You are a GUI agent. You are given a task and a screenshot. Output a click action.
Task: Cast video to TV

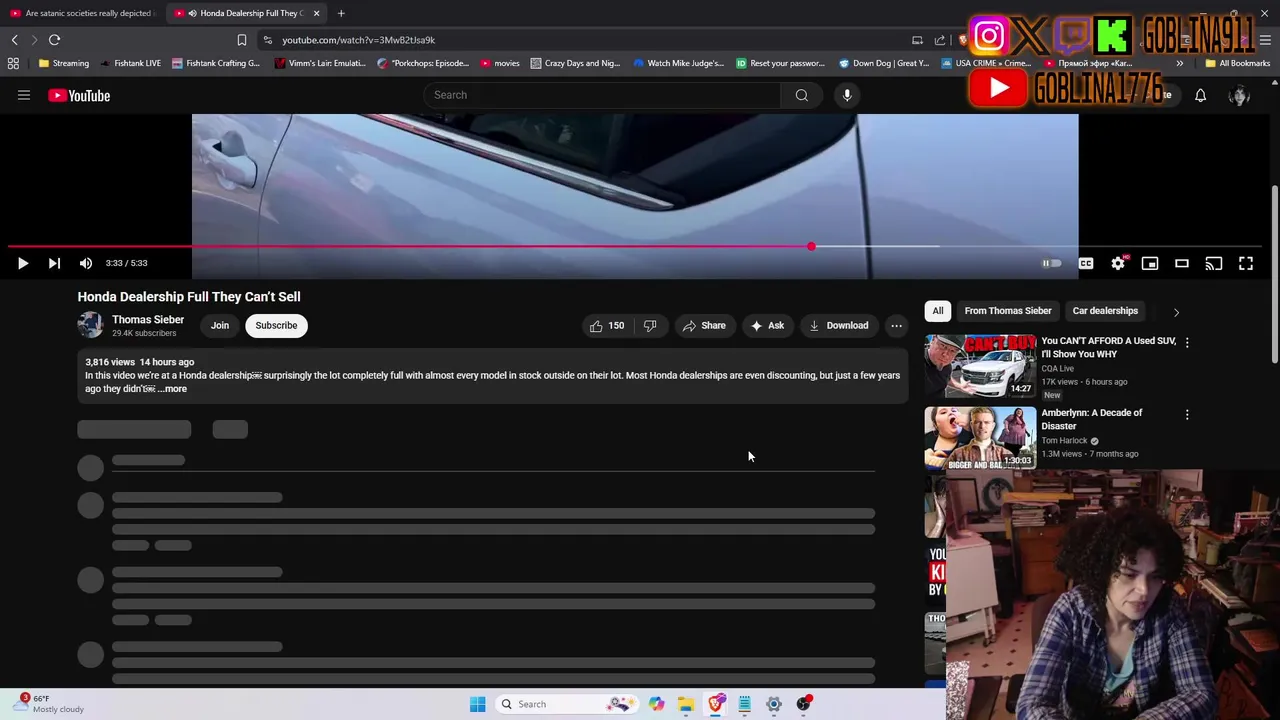coord(1214,264)
